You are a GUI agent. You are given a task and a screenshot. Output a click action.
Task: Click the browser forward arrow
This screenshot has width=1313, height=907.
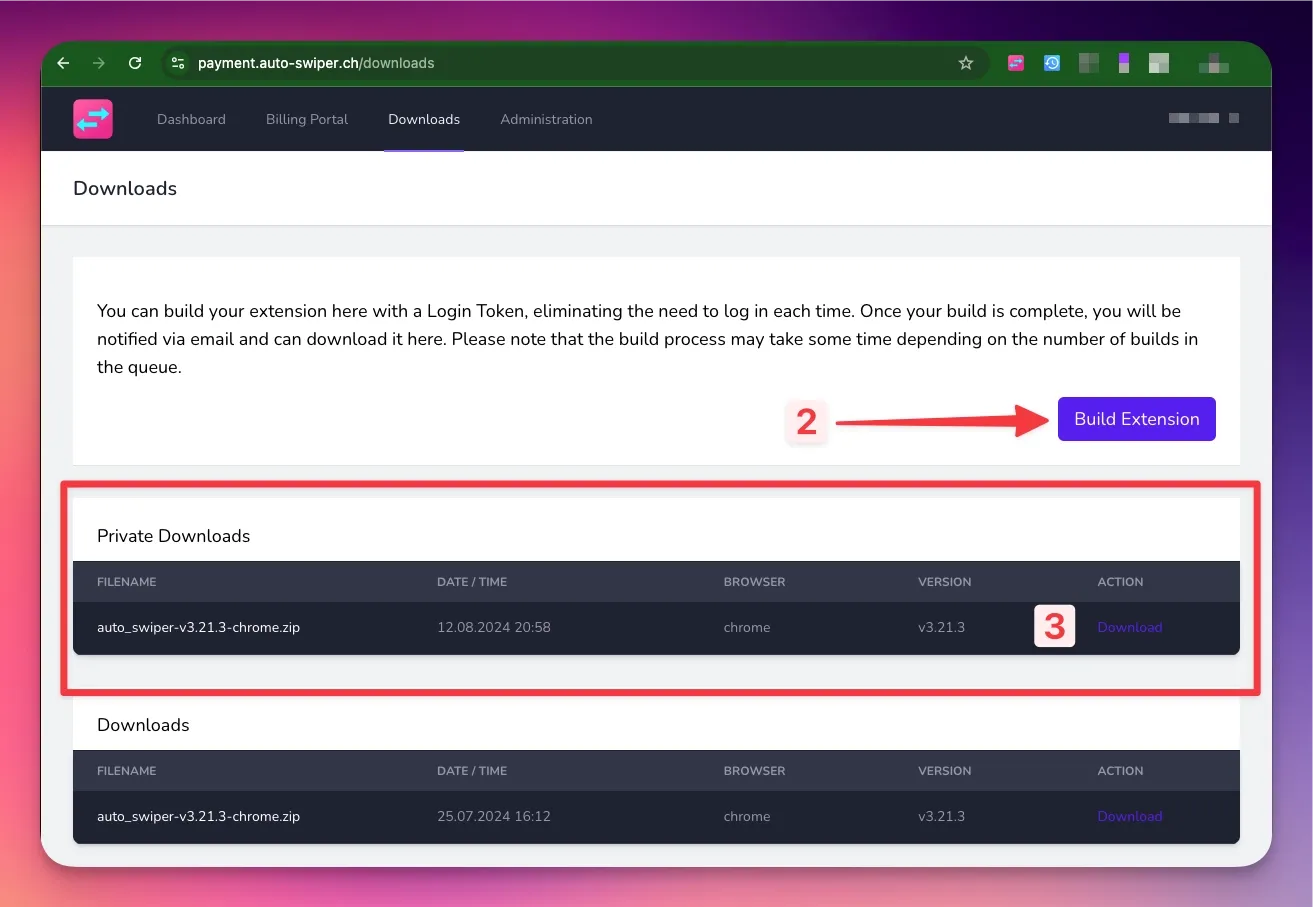click(x=98, y=63)
